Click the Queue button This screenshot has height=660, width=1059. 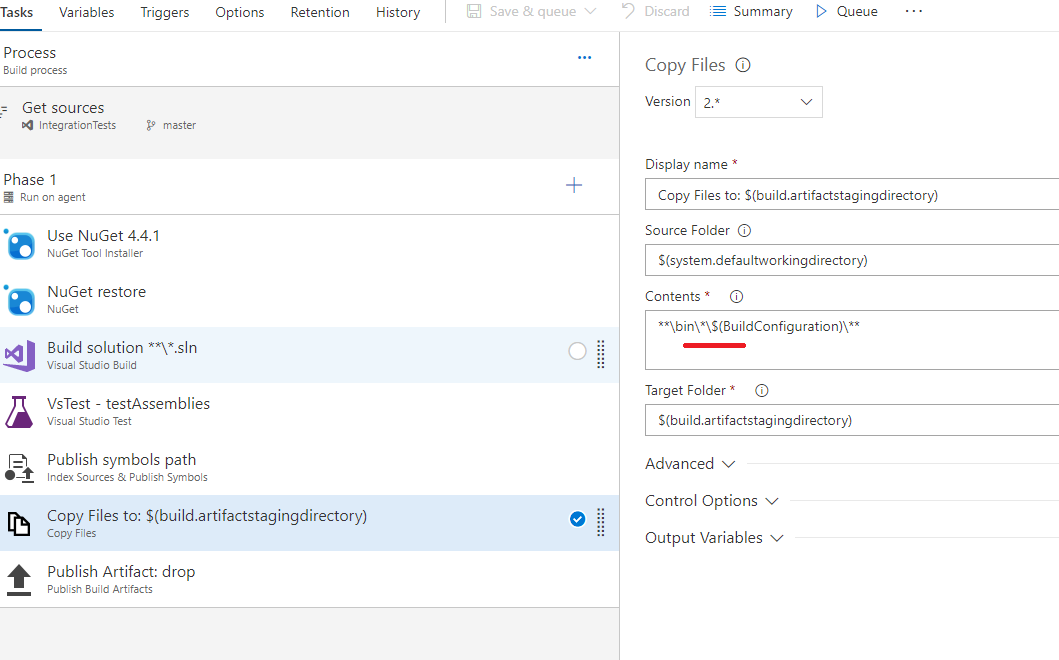[846, 11]
